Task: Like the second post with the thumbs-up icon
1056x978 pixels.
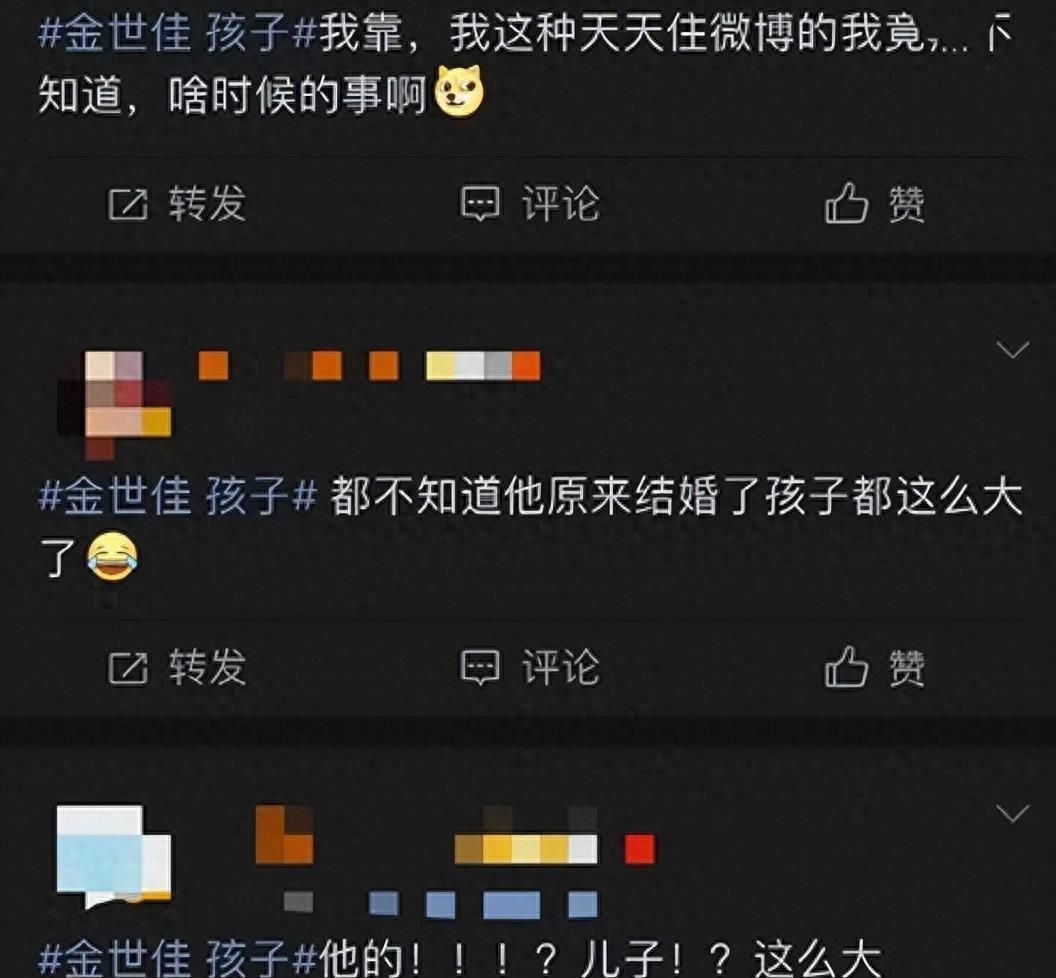Action: pos(847,667)
